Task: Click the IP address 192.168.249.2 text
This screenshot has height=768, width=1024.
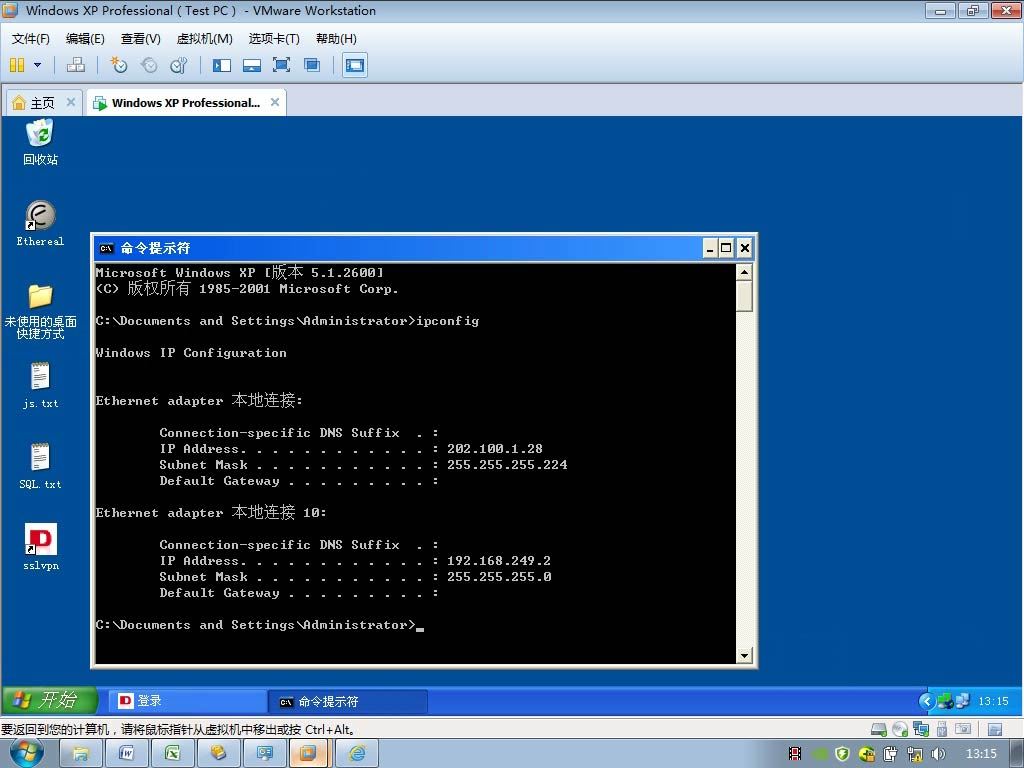Action: (x=499, y=561)
